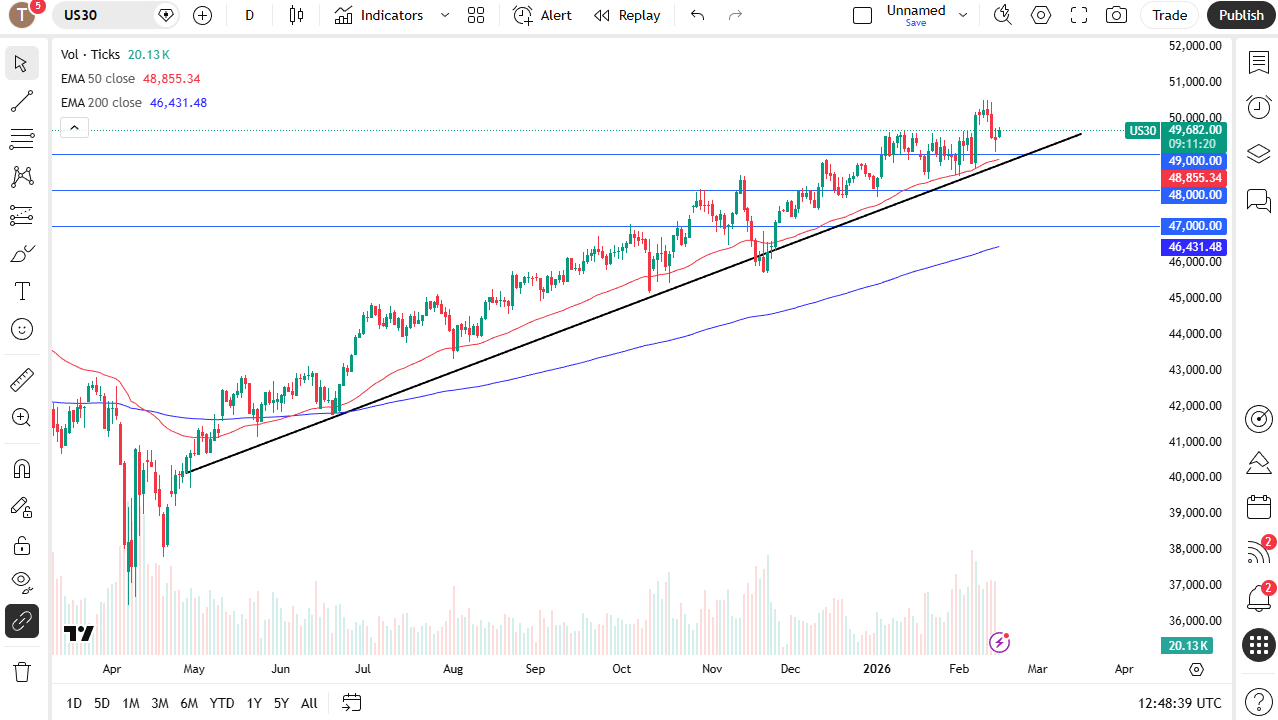Open the 12:48:39 UTC timezone menu
The width and height of the screenshot is (1278, 720).
coord(1179,703)
